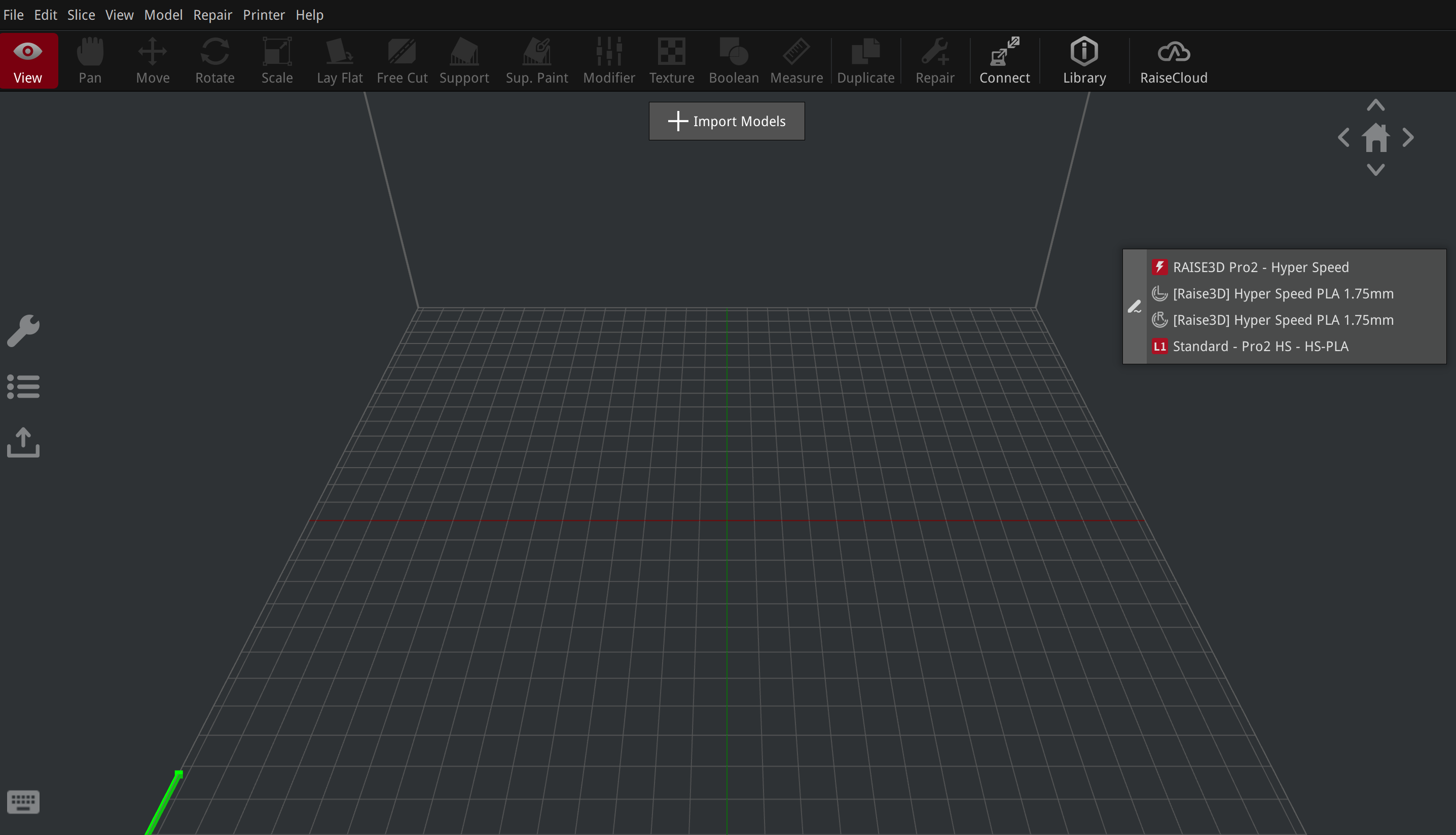This screenshot has height=835, width=1456.
Task: Open the Support tool
Action: [464, 61]
